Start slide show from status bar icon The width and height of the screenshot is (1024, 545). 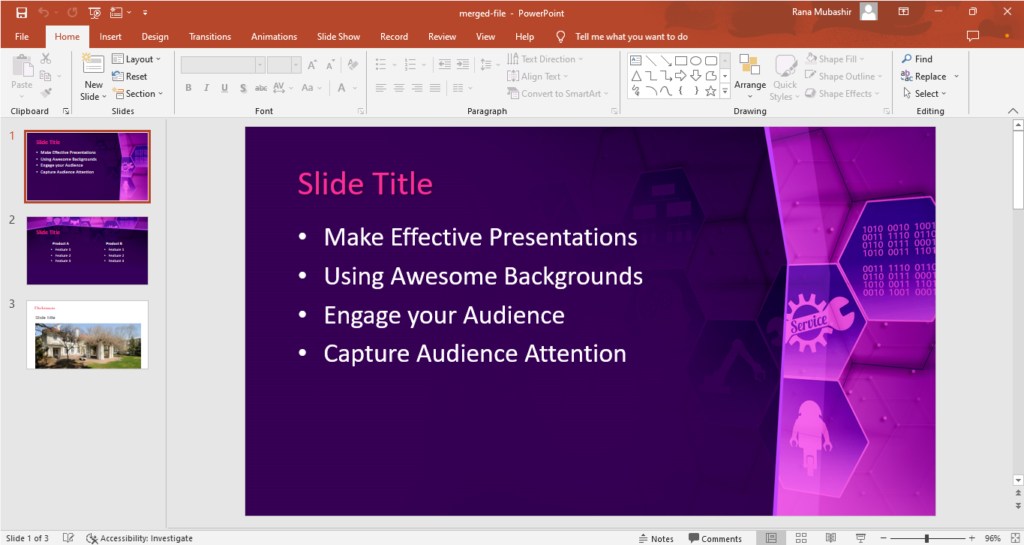click(x=860, y=538)
